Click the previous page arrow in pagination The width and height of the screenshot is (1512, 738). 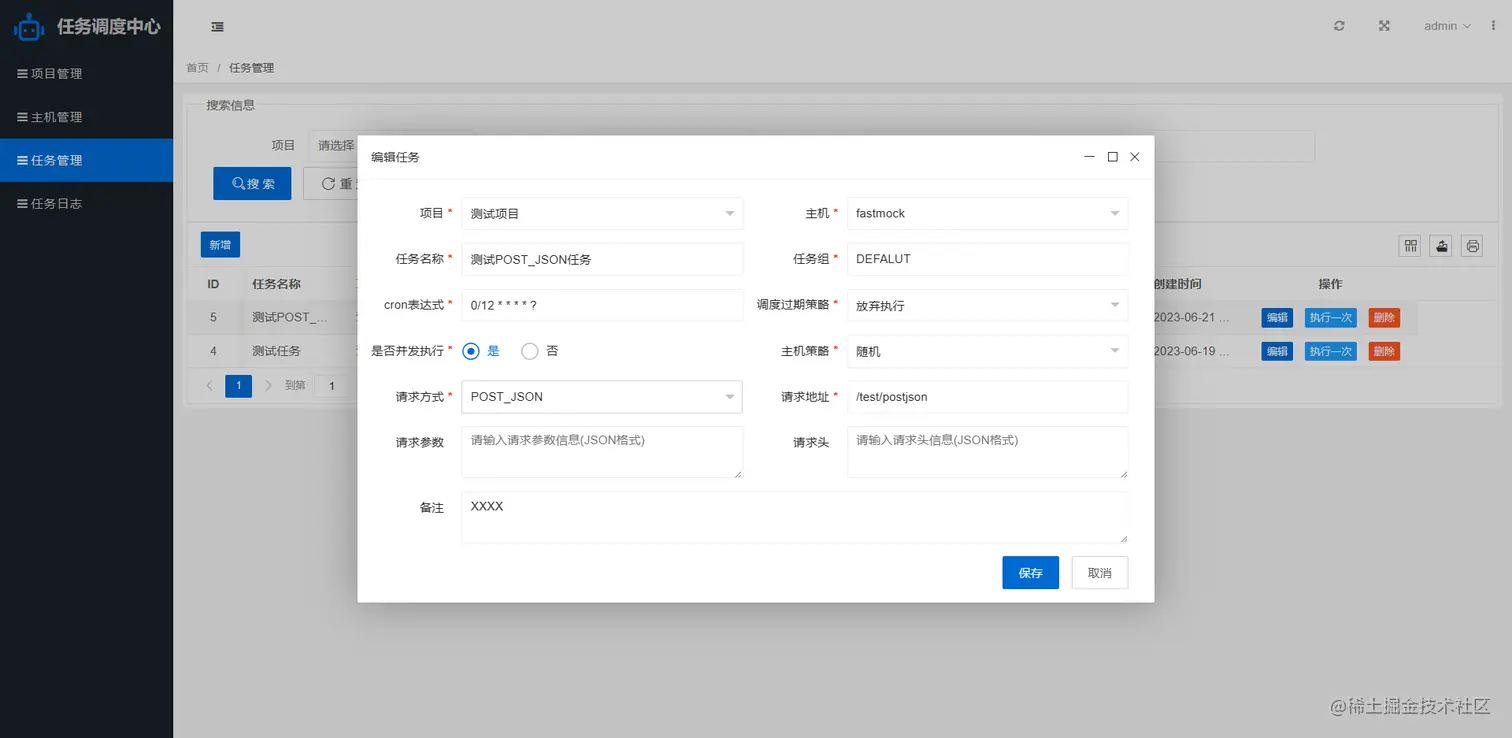point(208,385)
